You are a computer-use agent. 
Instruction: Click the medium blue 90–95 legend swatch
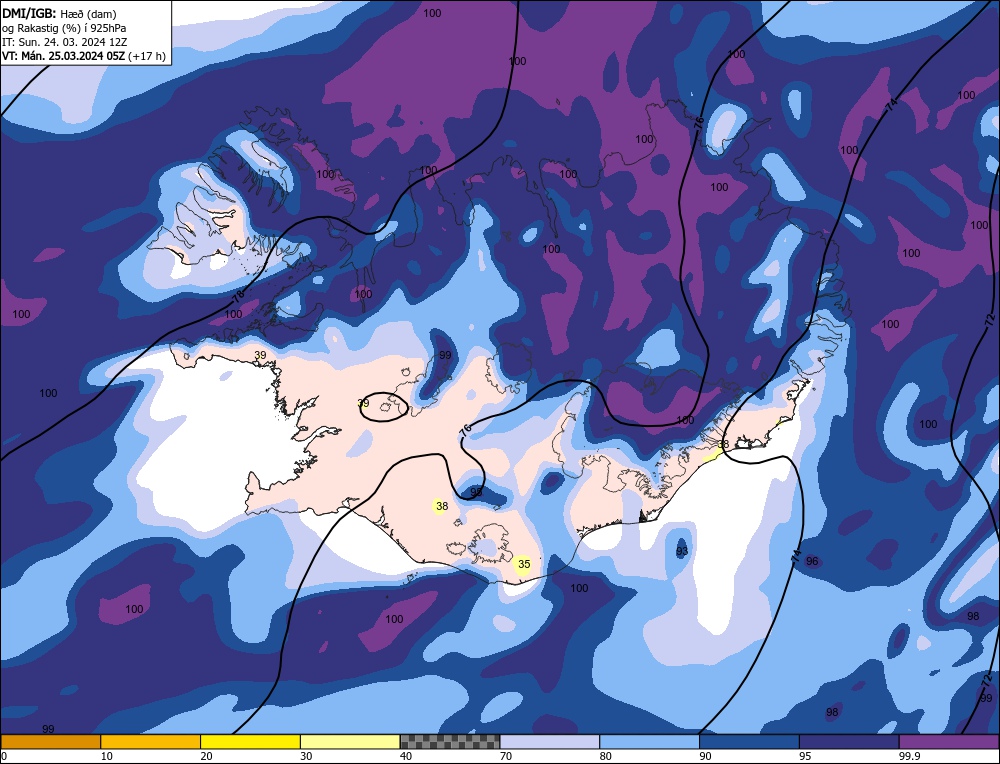(749, 741)
